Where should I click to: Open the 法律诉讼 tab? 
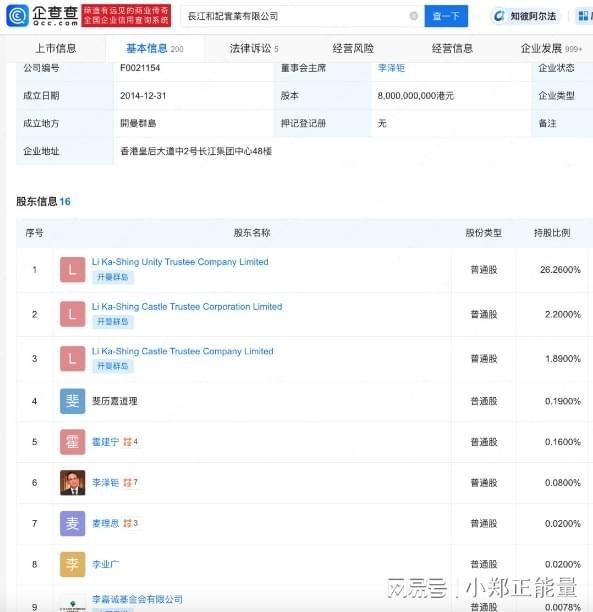254,48
